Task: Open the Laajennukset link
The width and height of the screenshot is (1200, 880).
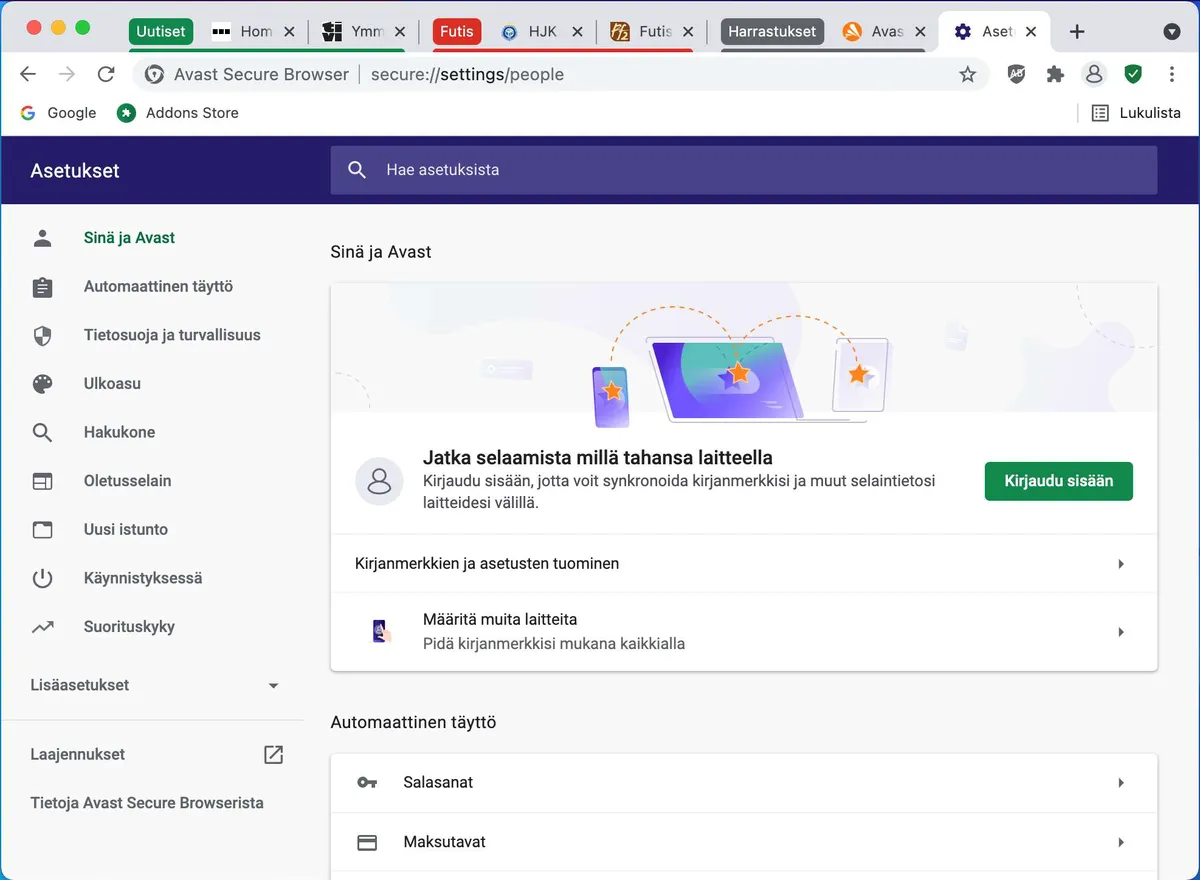Action: [78, 755]
